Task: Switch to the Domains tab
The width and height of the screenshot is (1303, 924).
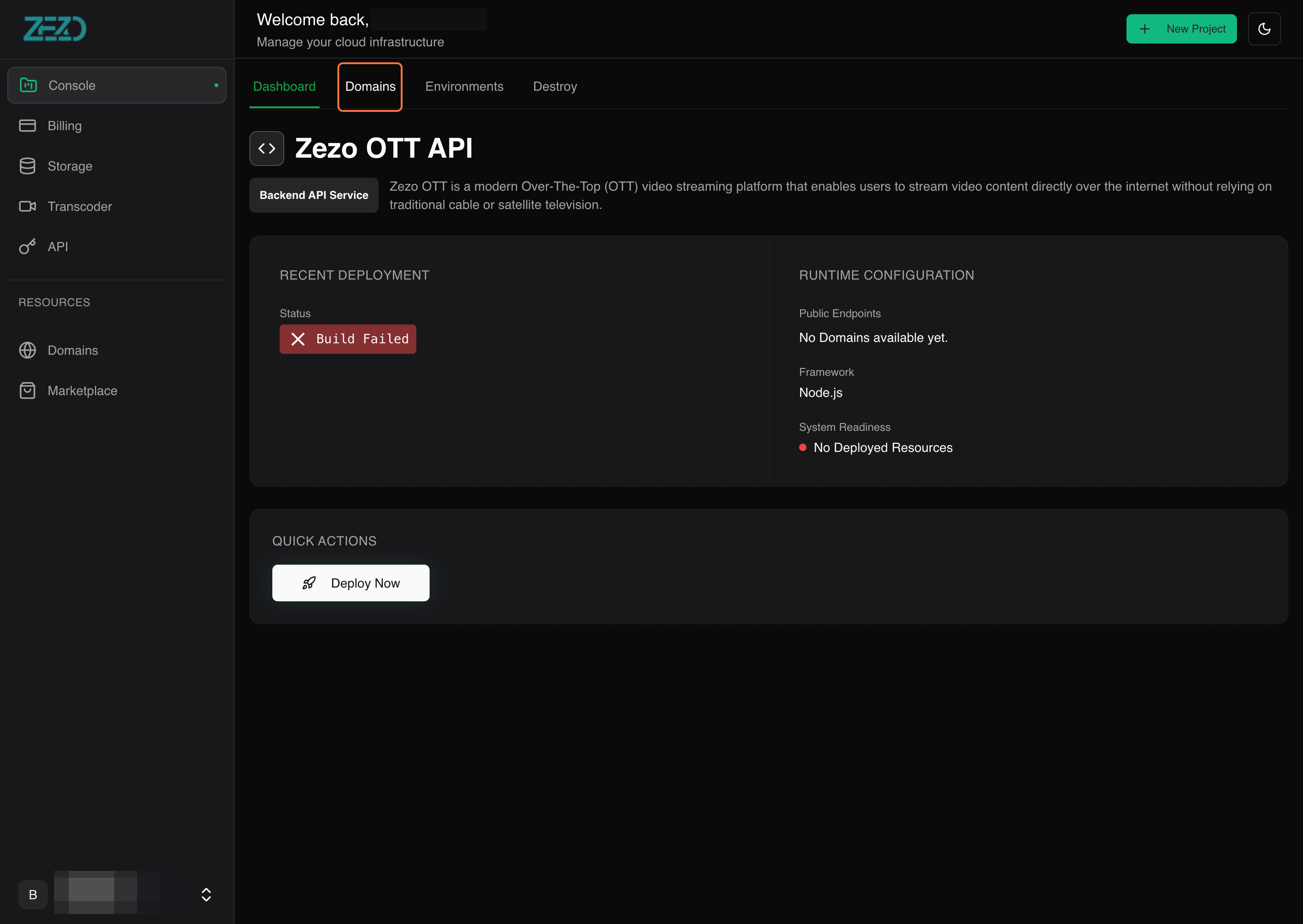Action: click(x=370, y=87)
